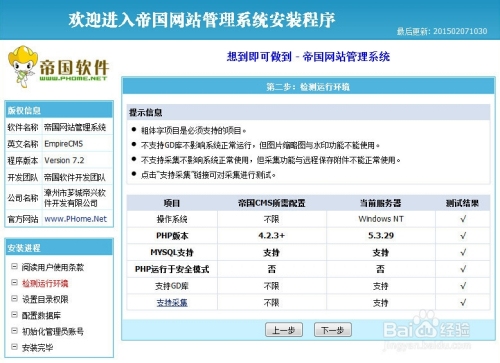500x363 pixels.
Task: Select 阅读用户使用条款 install step text
Action: (53, 267)
